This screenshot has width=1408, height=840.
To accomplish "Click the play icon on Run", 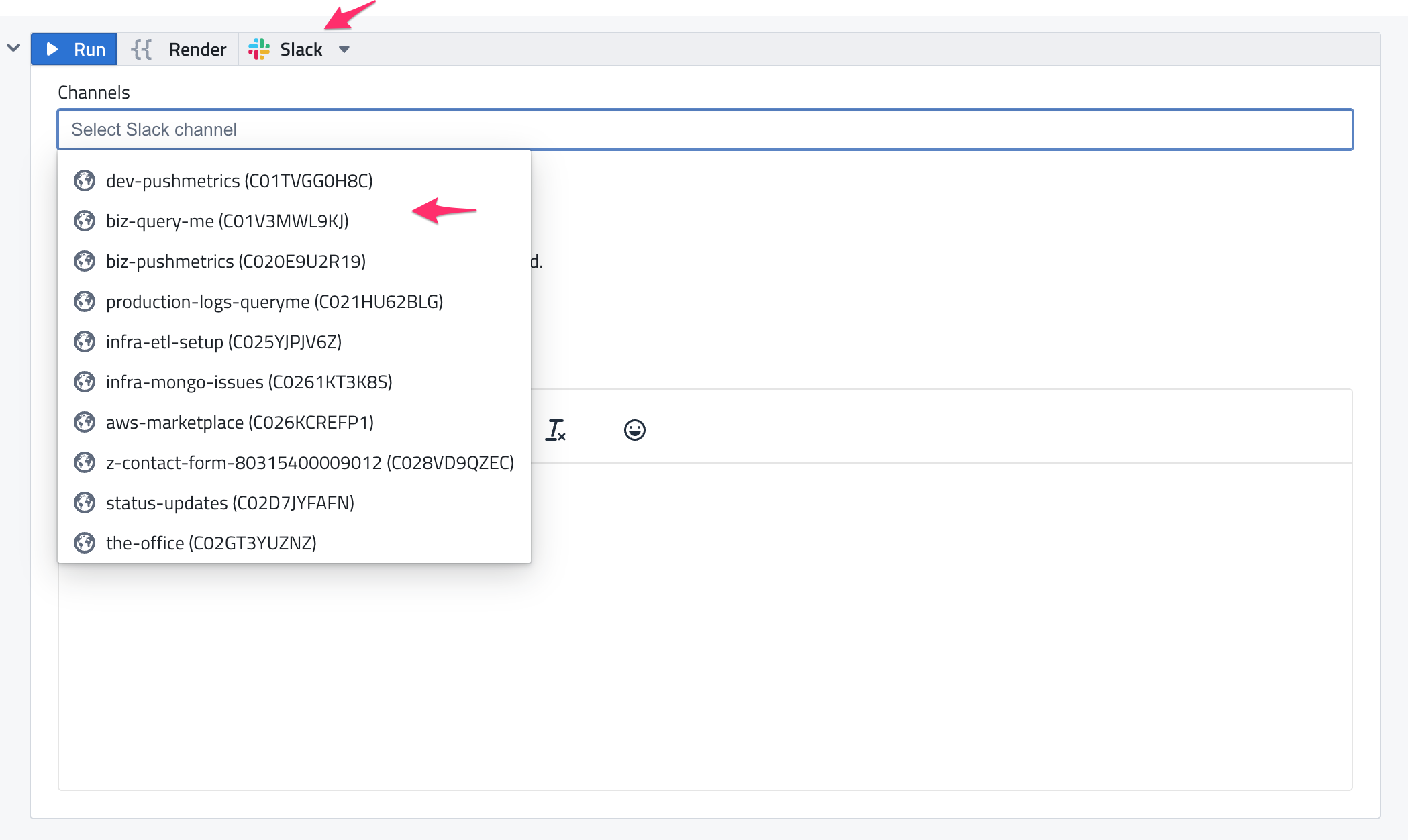I will (x=52, y=50).
